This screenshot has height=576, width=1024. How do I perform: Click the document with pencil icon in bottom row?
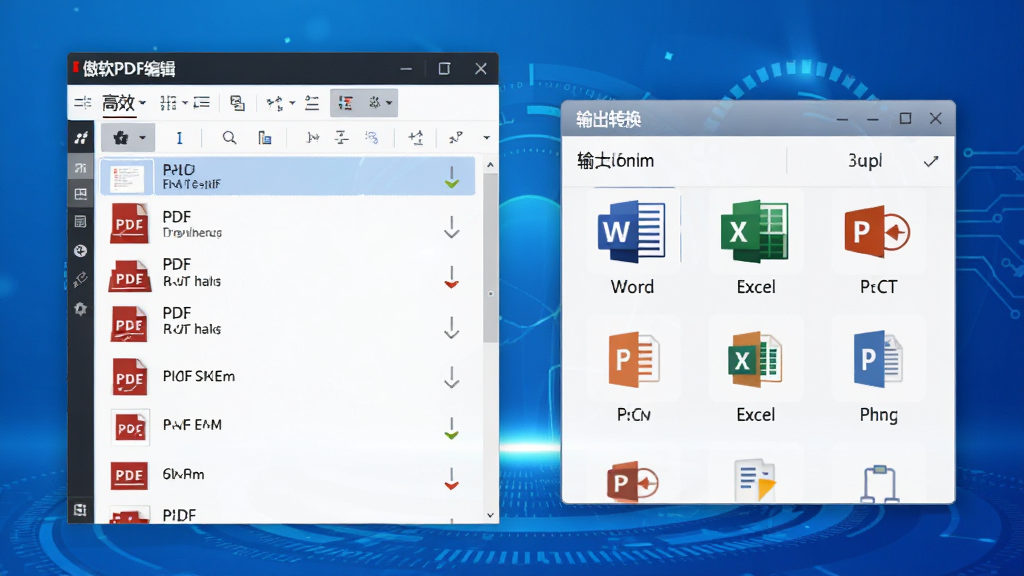pos(755,480)
